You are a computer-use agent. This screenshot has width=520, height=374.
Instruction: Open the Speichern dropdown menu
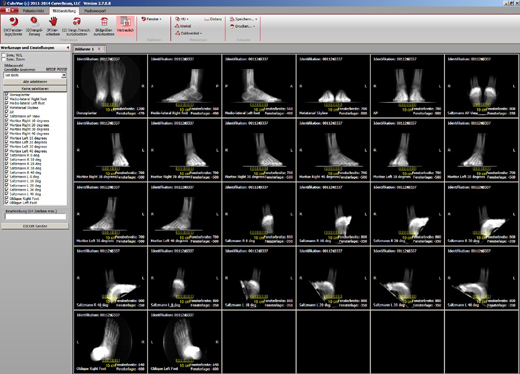(x=244, y=19)
